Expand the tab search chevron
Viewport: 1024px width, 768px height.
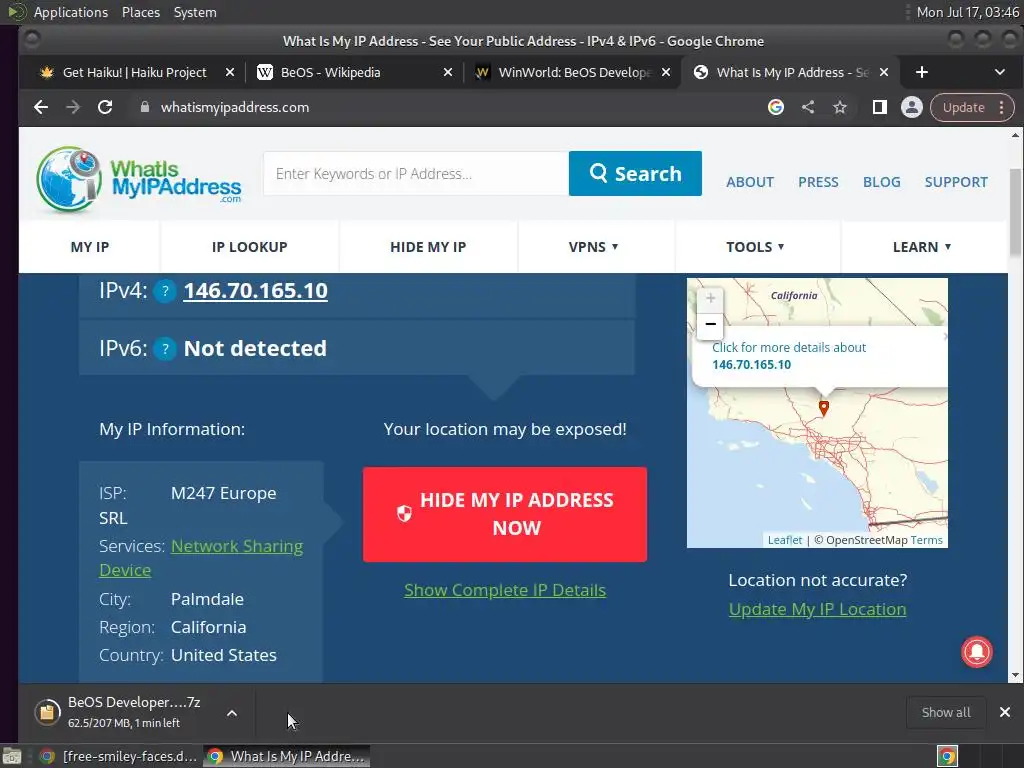coord(1000,72)
